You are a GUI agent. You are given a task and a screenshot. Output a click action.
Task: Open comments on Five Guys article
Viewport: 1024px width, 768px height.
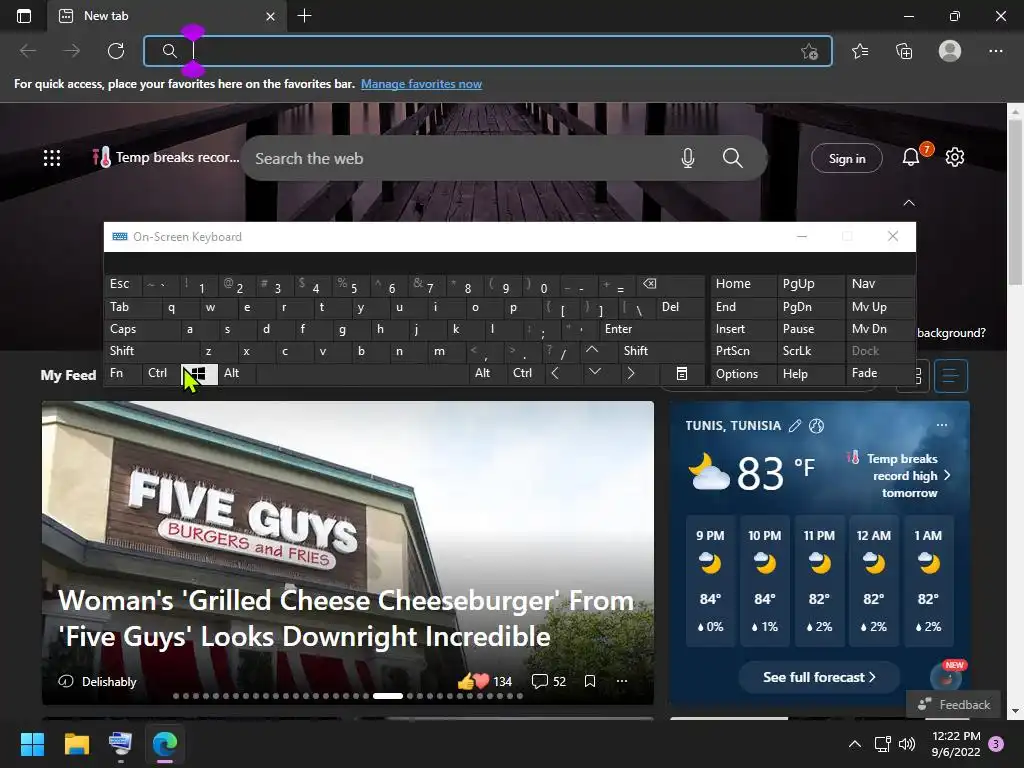pos(549,681)
